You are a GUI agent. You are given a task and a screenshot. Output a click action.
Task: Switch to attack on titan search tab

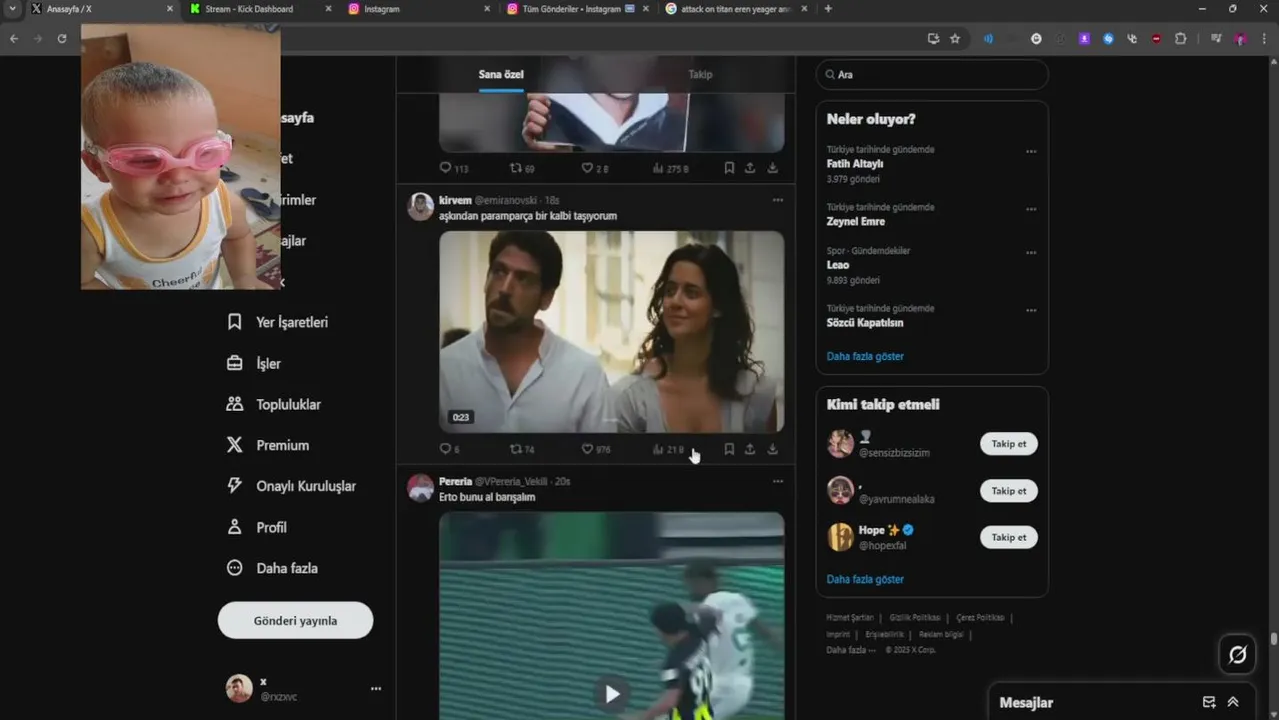pos(736,9)
